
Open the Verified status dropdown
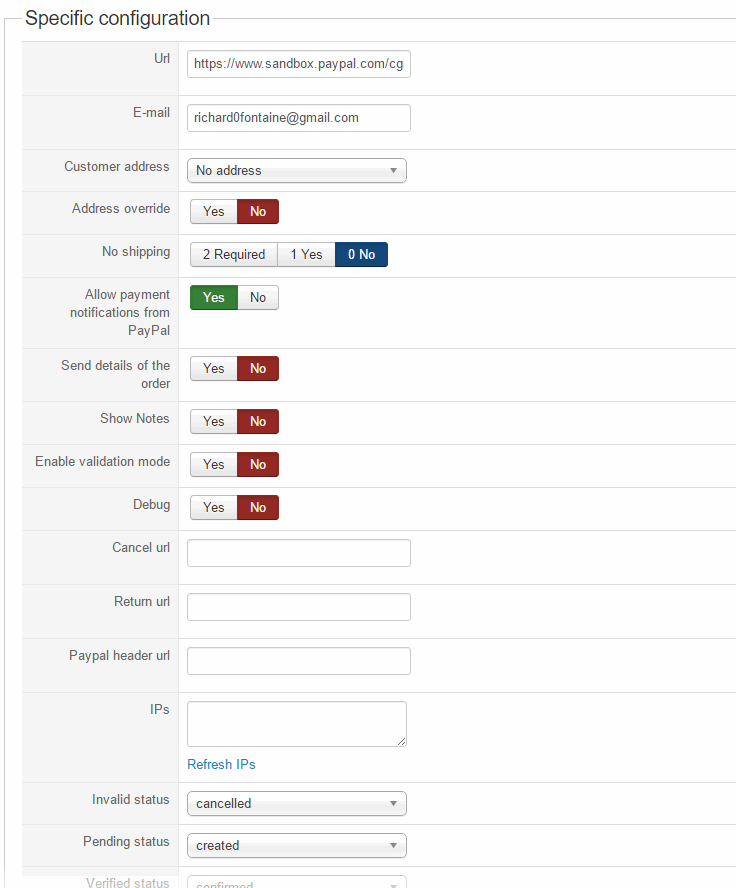click(296, 883)
